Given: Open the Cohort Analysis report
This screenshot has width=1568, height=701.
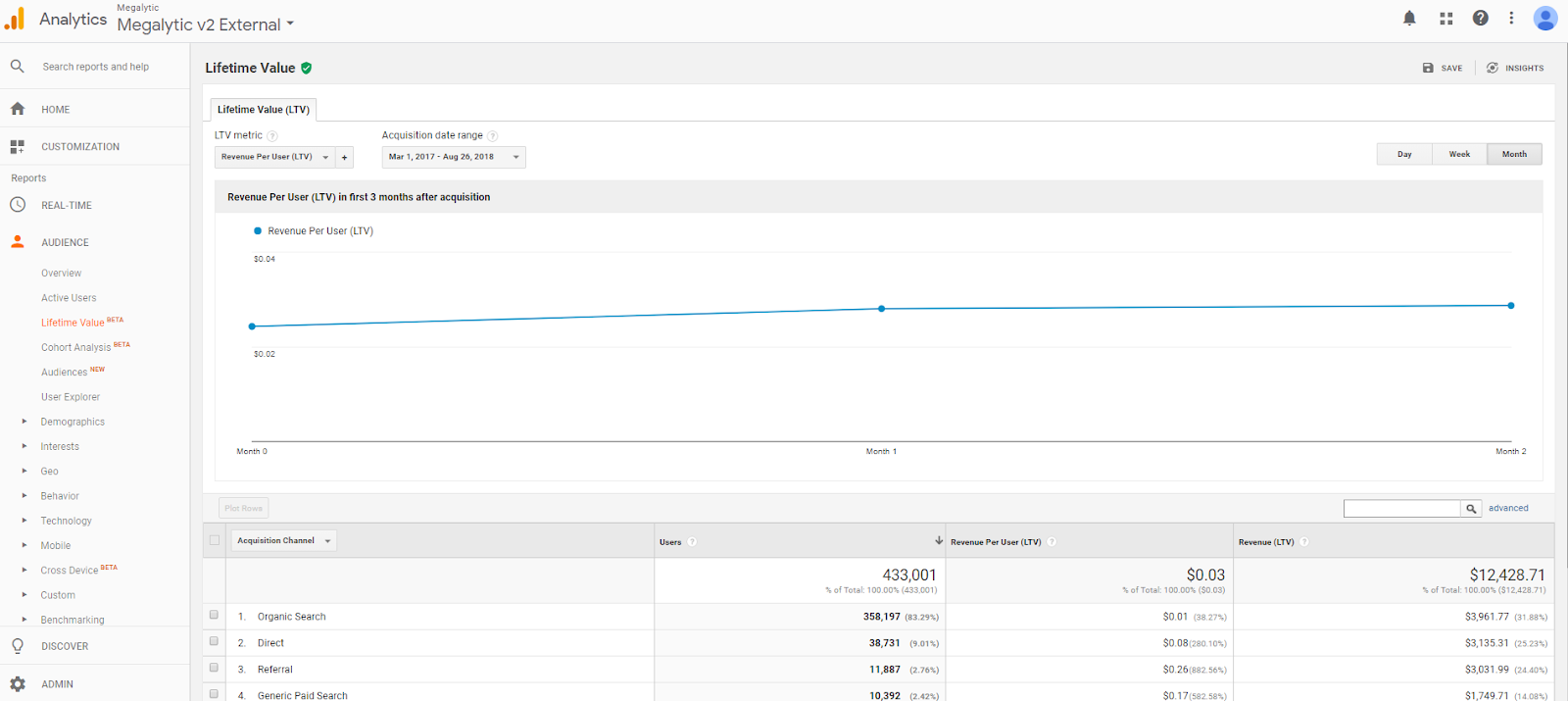Looking at the screenshot, I should [75, 347].
